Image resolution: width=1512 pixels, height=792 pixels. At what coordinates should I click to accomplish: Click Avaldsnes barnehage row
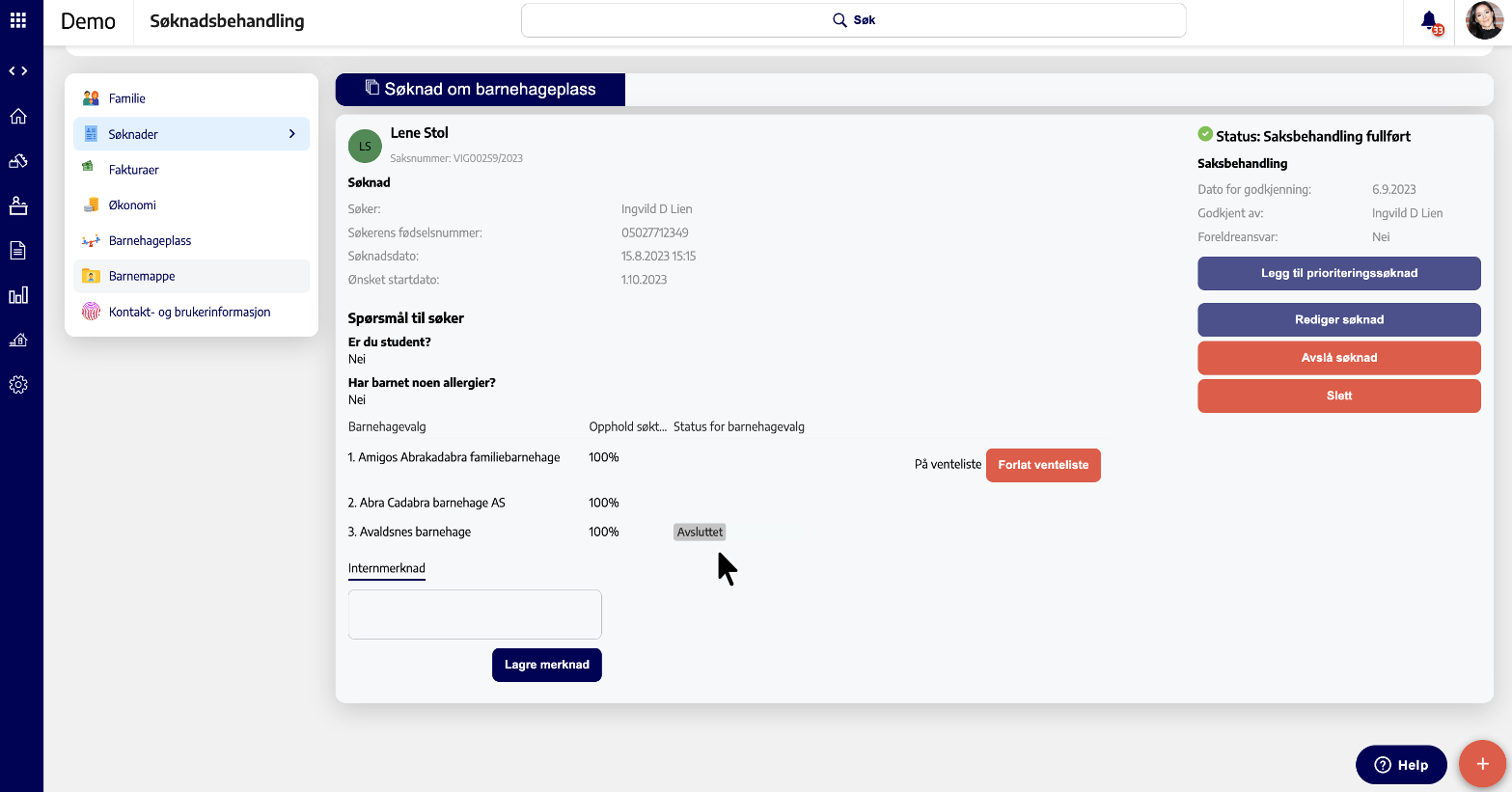pos(410,532)
